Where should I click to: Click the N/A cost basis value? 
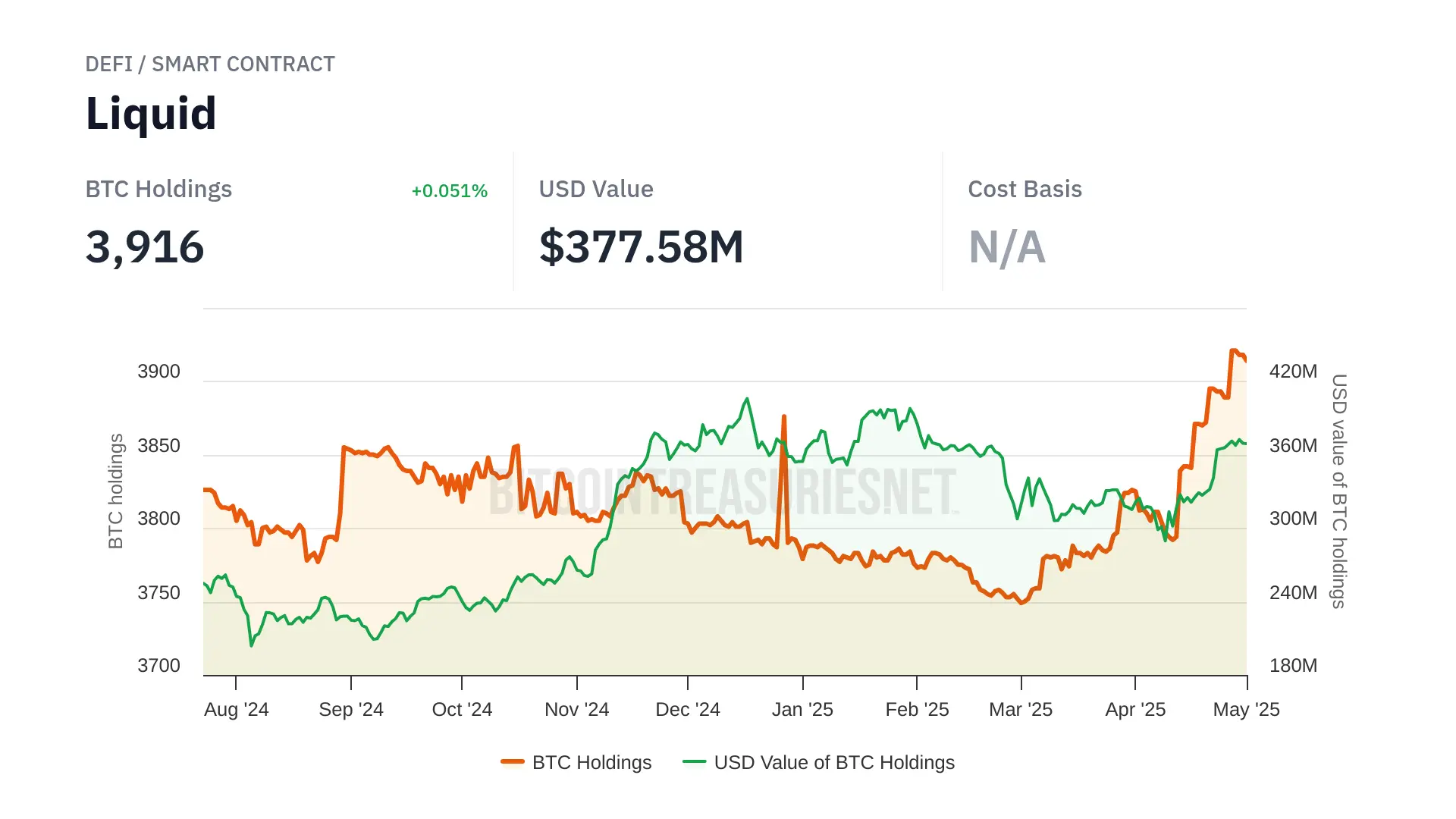[x=1006, y=247]
